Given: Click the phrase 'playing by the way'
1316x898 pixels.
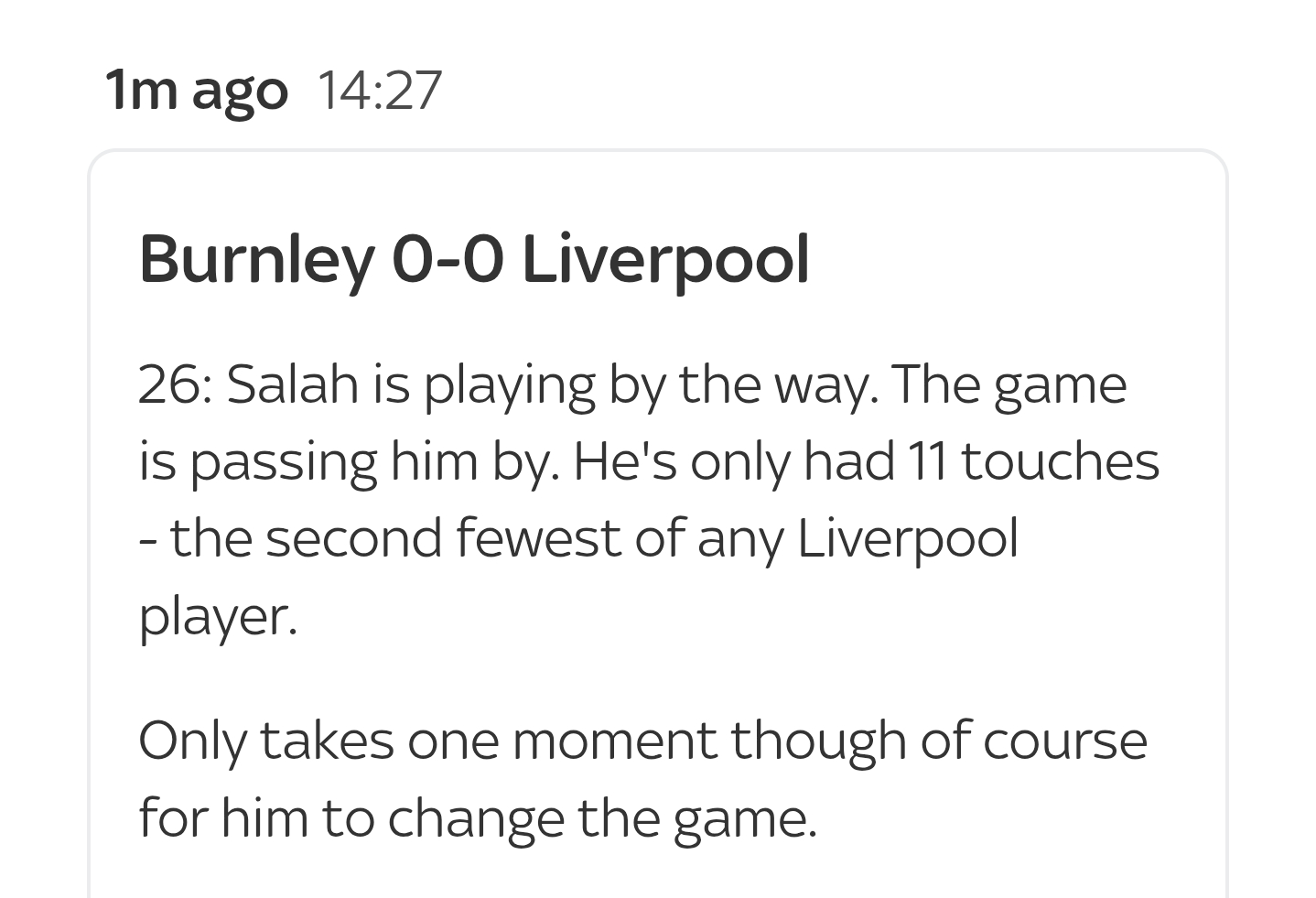Looking at the screenshot, I should point(653,385).
